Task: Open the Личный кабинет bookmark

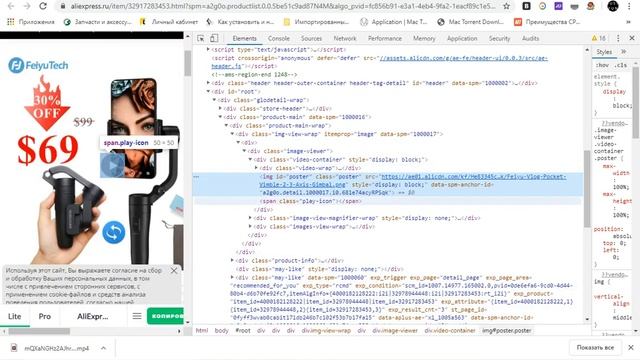Action: pos(169,22)
